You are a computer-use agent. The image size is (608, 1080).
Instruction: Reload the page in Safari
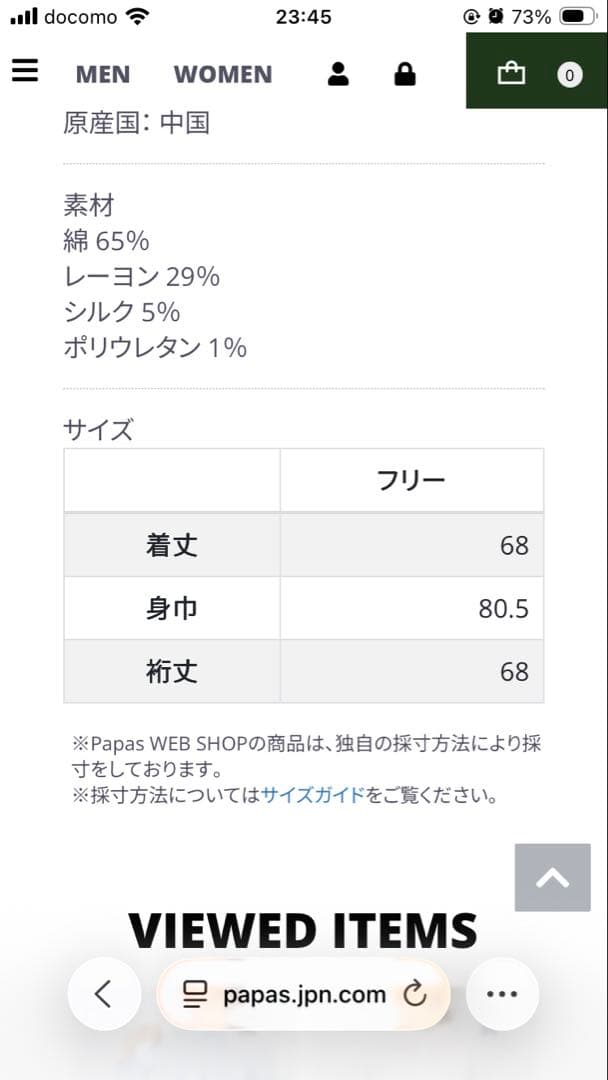click(416, 994)
